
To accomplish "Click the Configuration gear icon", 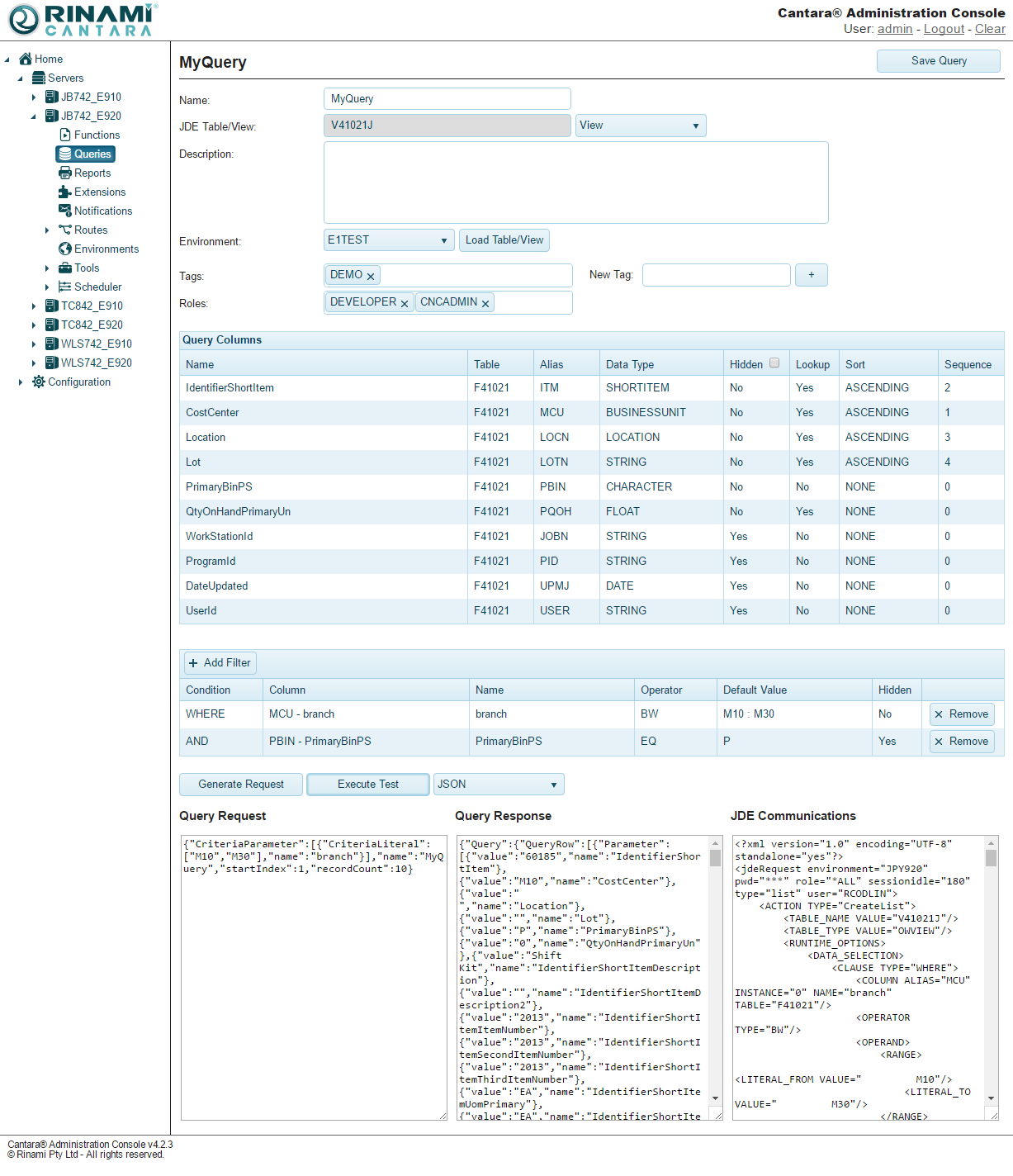I will 39,382.
